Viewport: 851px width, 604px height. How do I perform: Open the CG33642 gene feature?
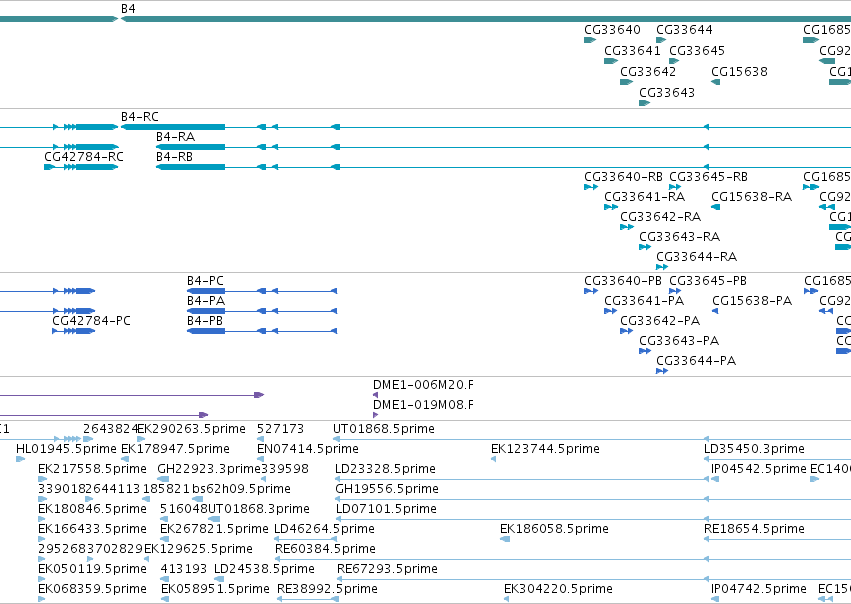coord(626,82)
